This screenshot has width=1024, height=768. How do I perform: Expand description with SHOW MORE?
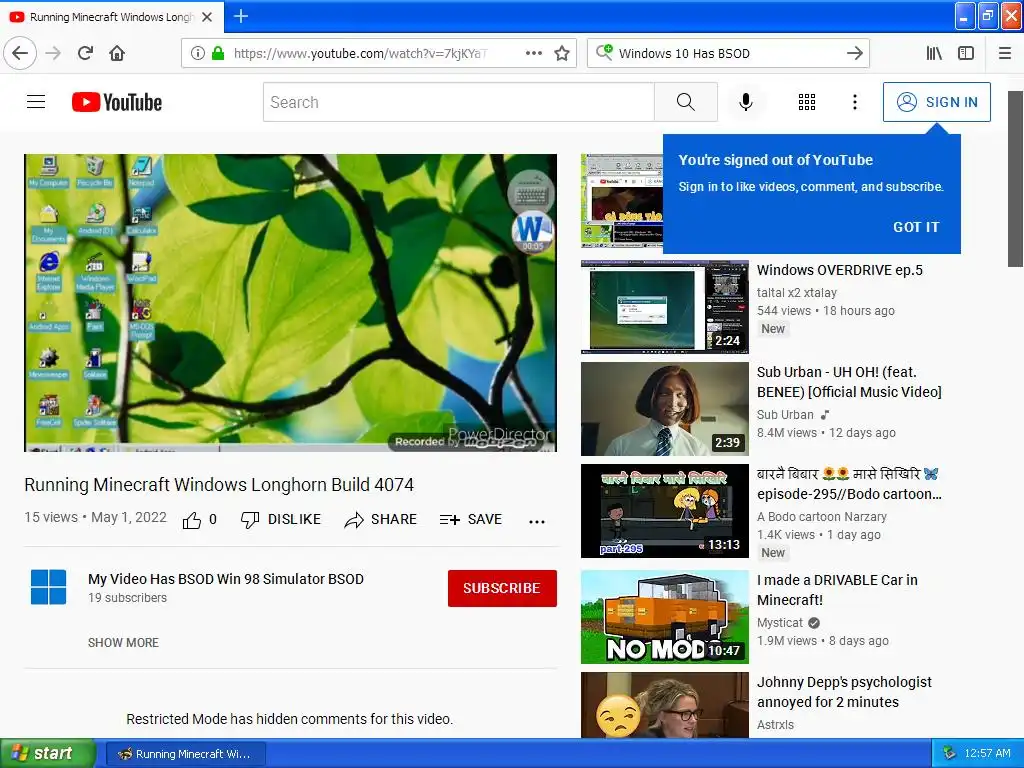coord(123,643)
